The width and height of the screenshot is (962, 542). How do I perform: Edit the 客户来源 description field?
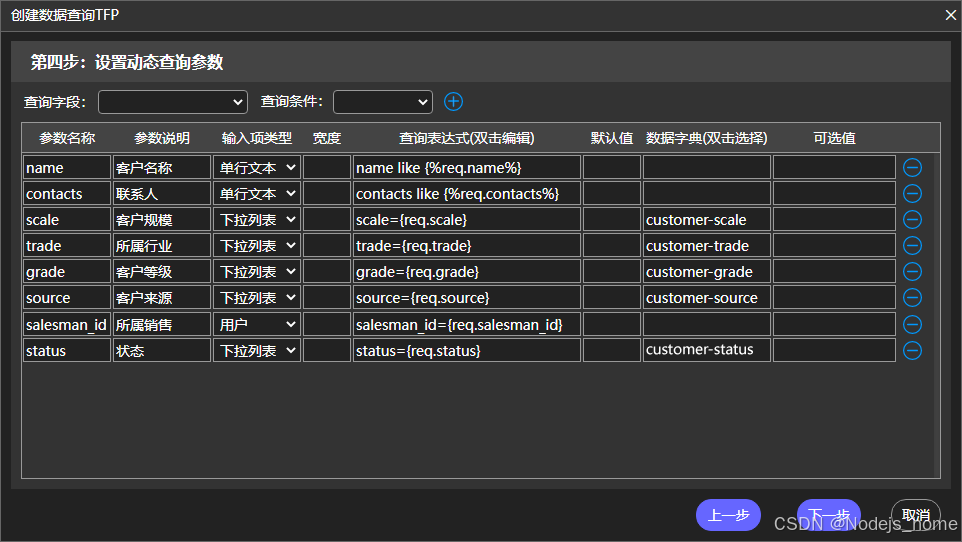coord(162,298)
